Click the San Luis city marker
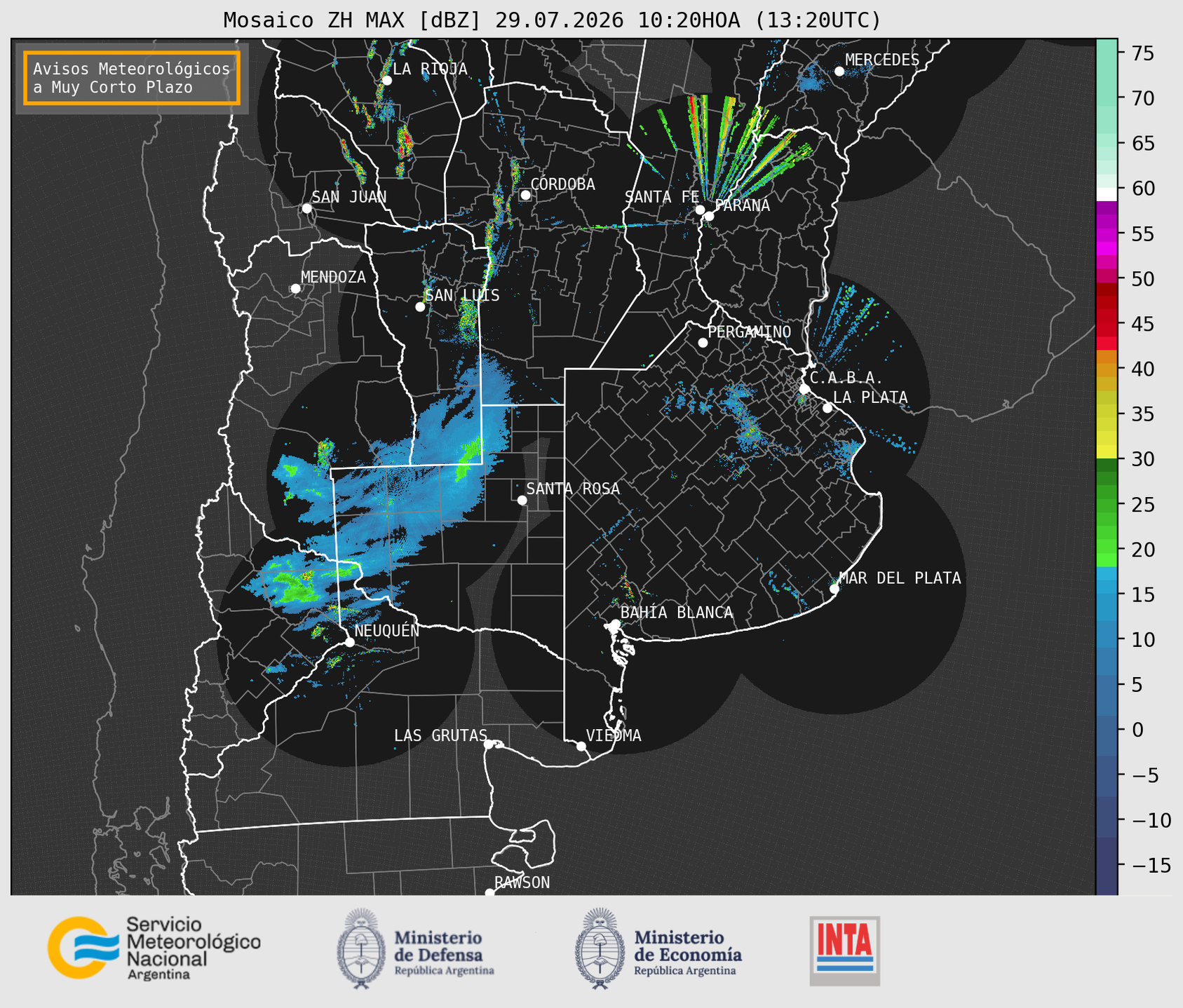1183x1008 pixels. [x=420, y=307]
